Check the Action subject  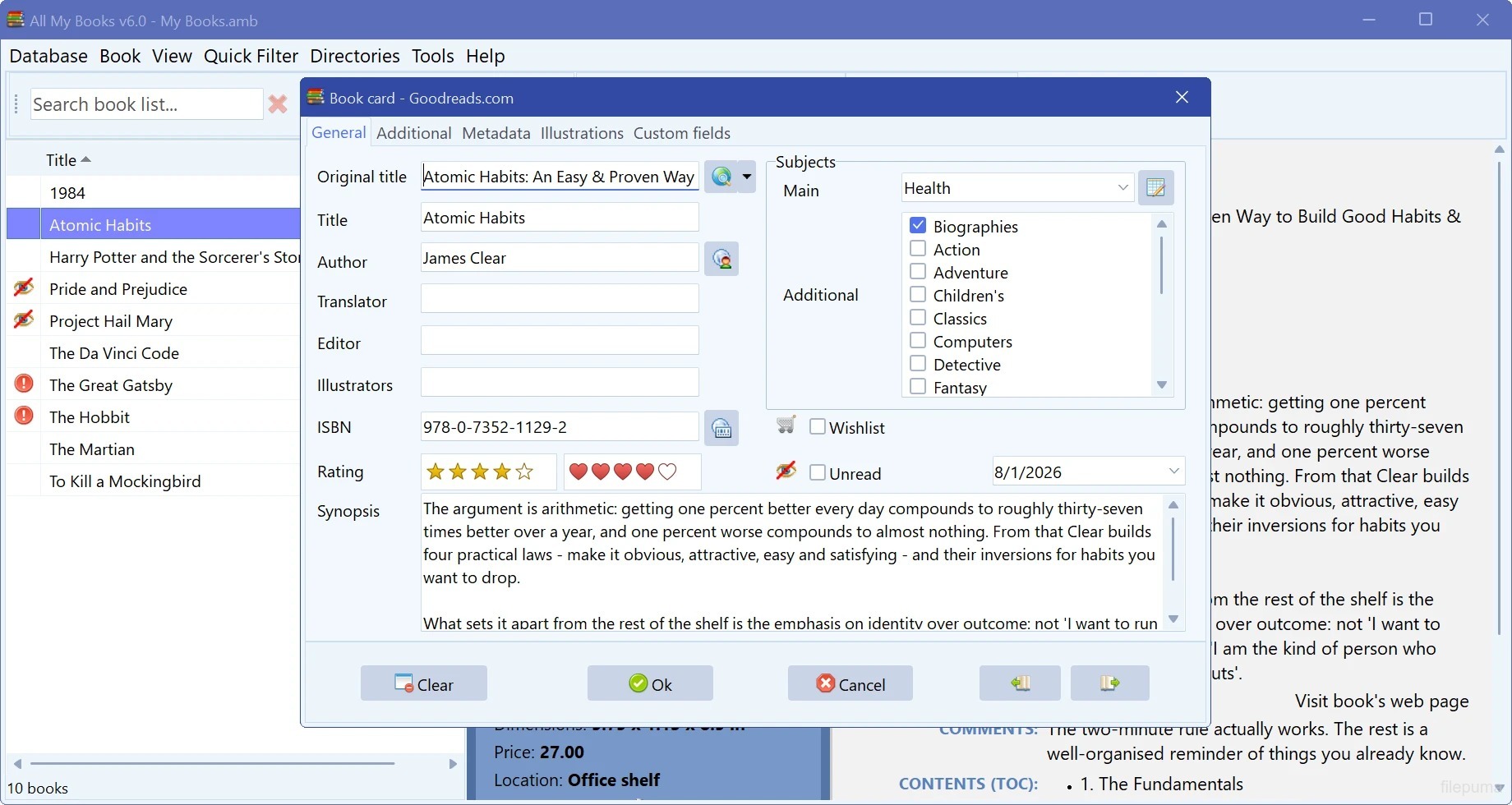tap(918, 248)
